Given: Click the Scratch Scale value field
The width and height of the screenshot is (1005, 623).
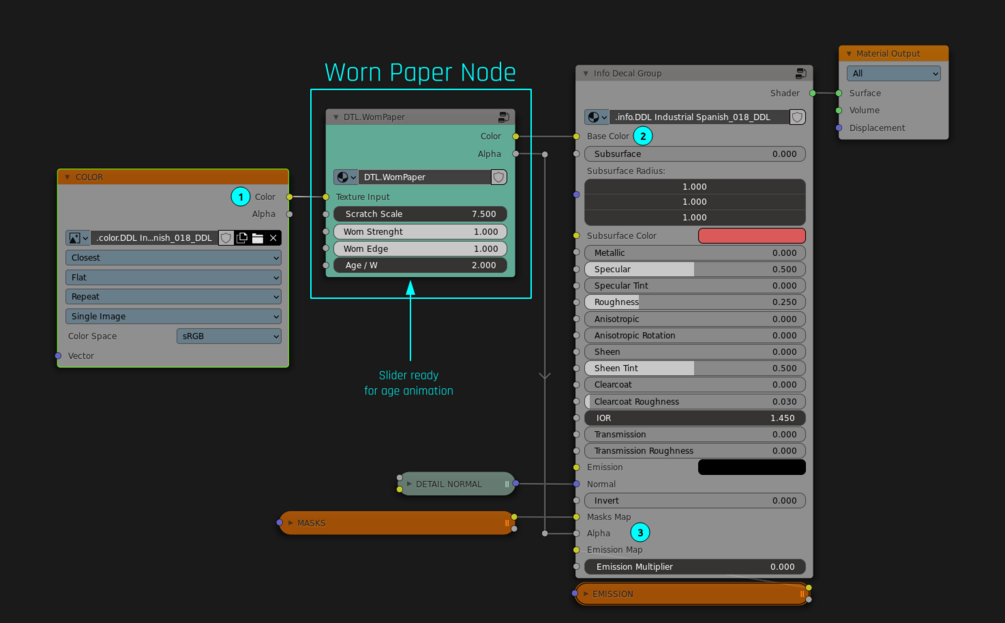Looking at the screenshot, I should coord(420,214).
